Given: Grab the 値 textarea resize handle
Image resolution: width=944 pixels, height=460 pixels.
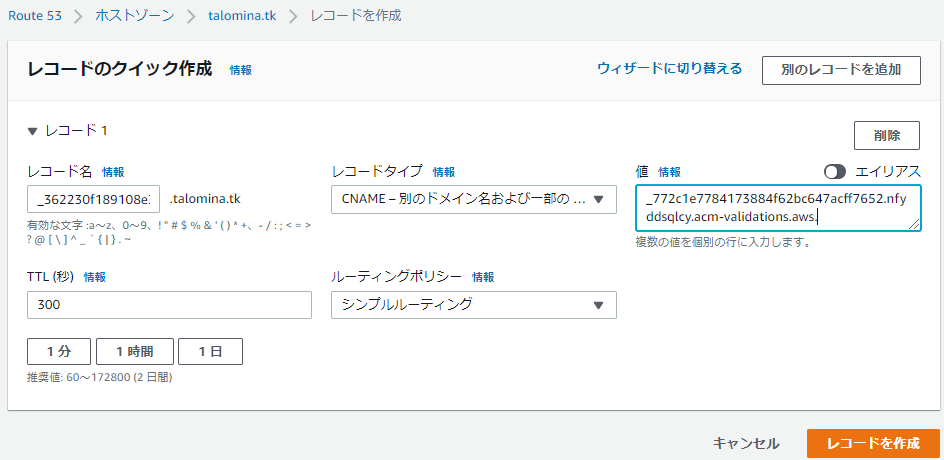Looking at the screenshot, I should click(x=914, y=225).
